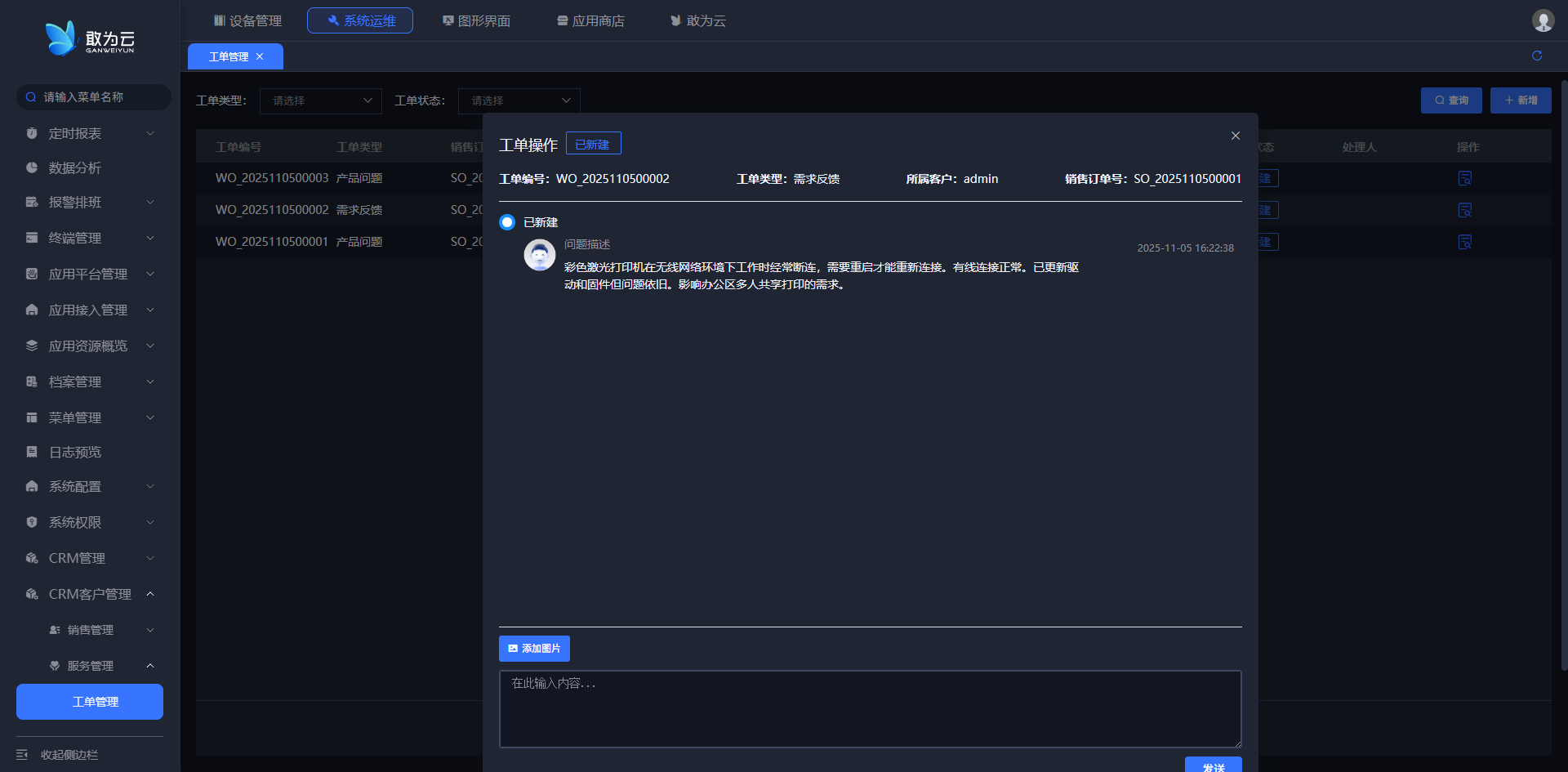Click the 终端管理 sidebar icon
Viewport: 1568px width, 772px height.
coord(32,238)
